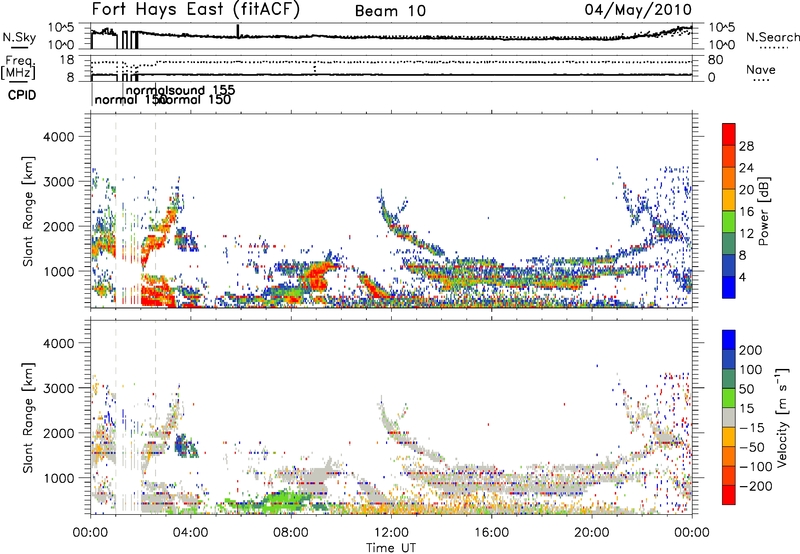Click the '08:00' time tick label

[x=291, y=533]
